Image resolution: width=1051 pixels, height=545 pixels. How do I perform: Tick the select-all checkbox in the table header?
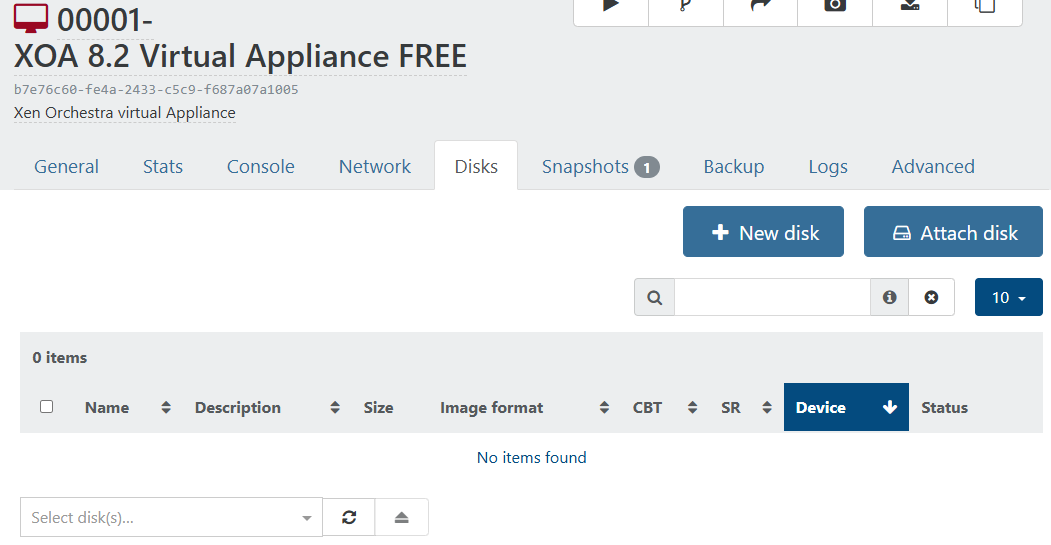click(46, 407)
